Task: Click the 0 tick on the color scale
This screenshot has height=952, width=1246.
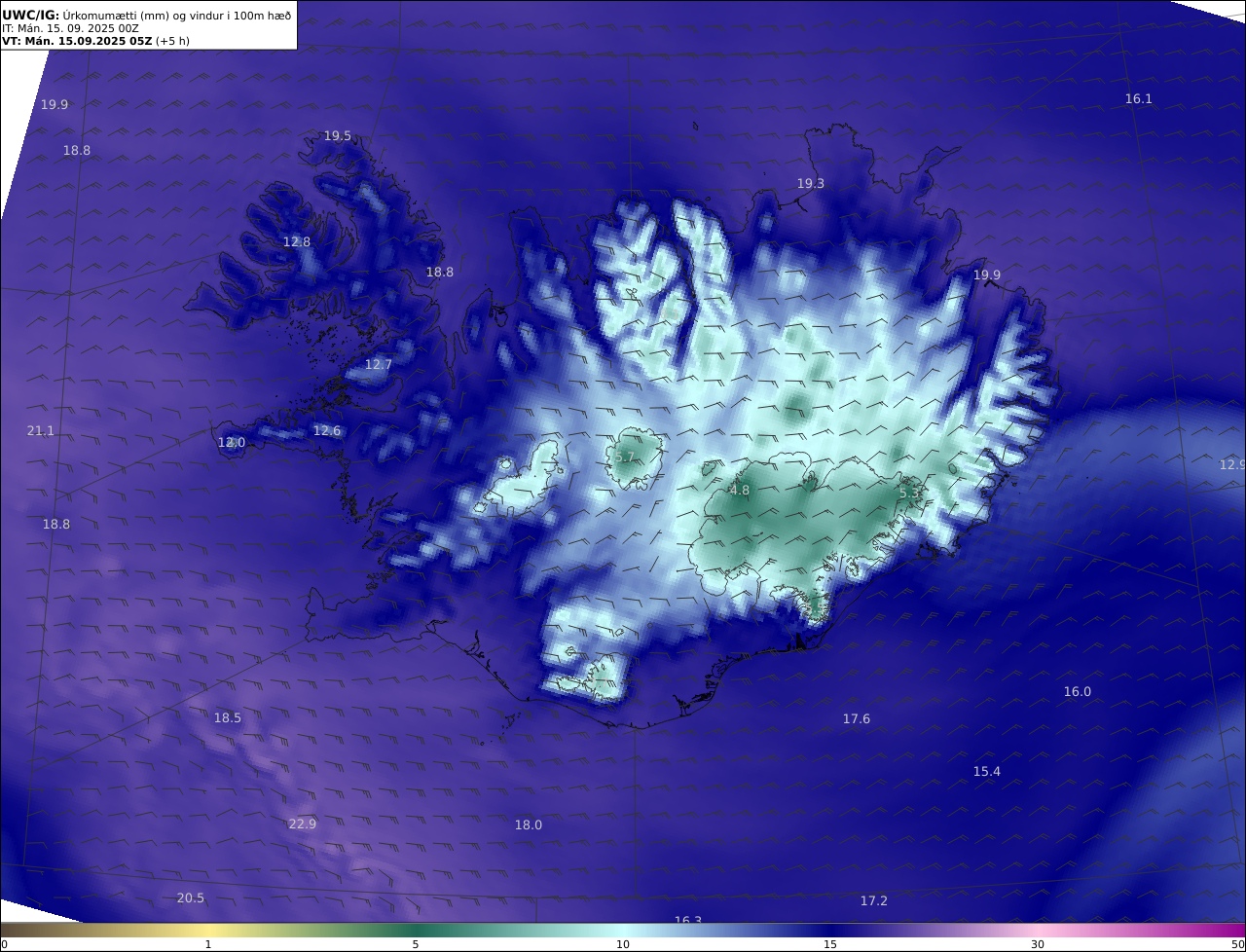Action: click(x=4, y=944)
